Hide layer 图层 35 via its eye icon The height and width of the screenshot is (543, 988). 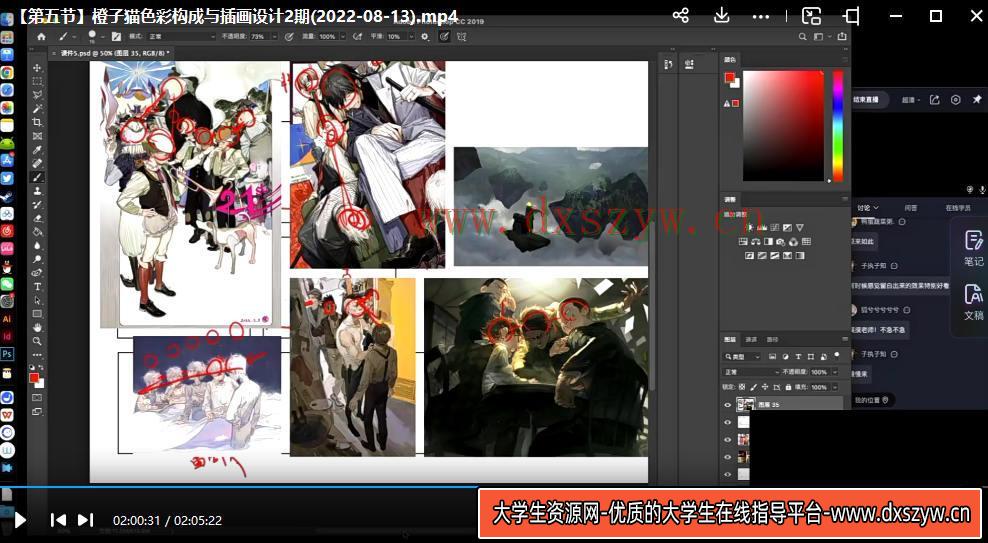pos(728,405)
